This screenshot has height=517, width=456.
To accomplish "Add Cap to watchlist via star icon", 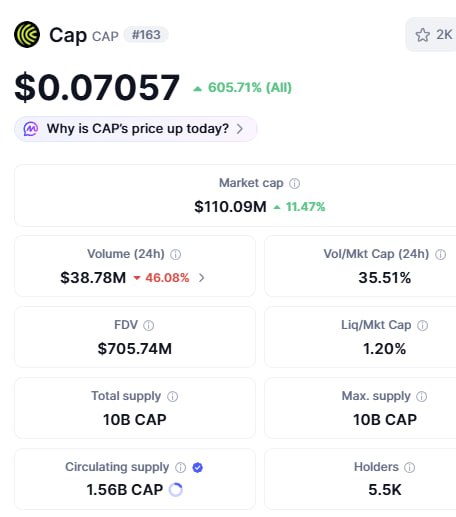I will tap(423, 35).
